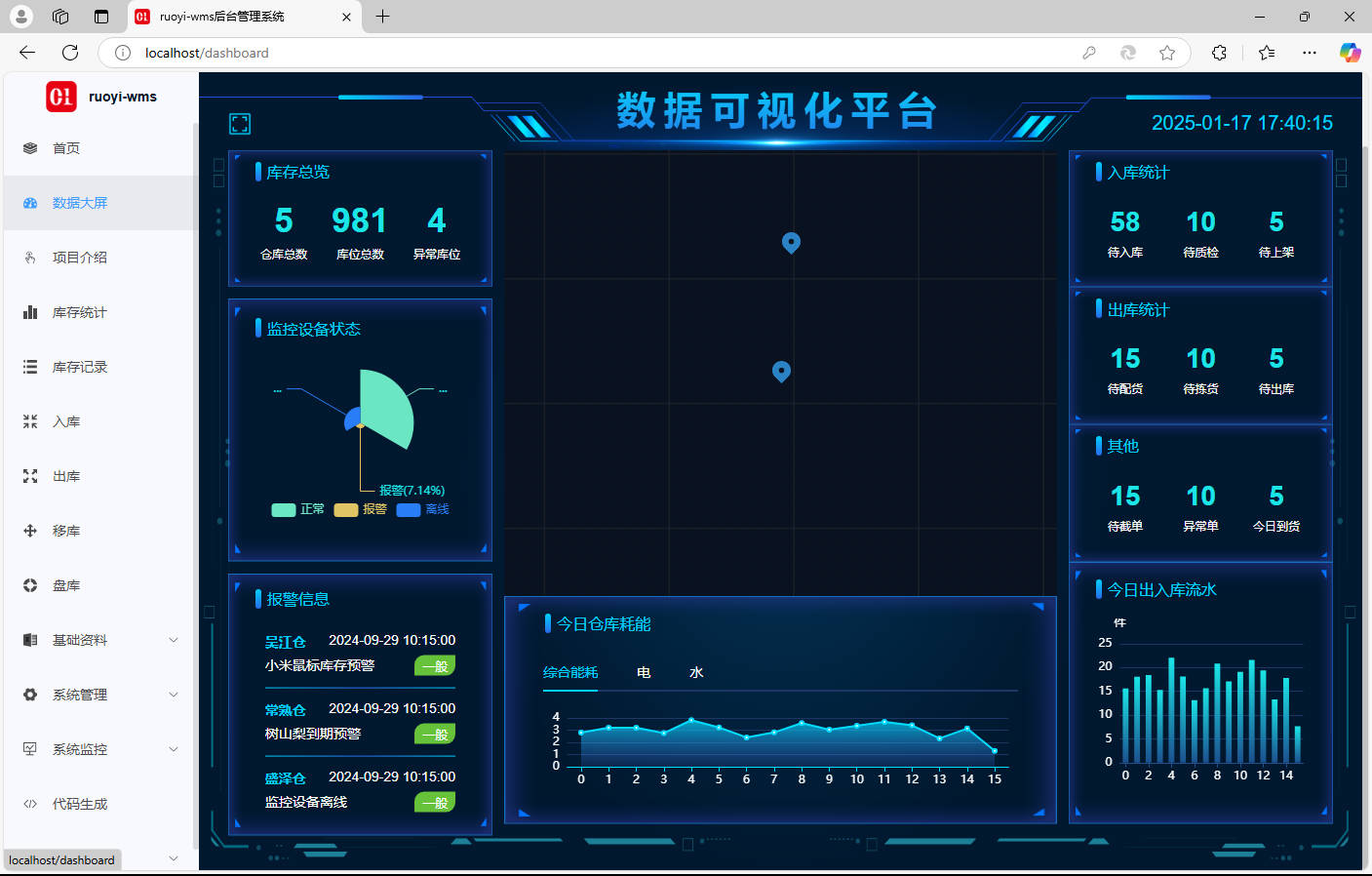View site information icon in address bar
The height and width of the screenshot is (876, 1372).
(123, 53)
